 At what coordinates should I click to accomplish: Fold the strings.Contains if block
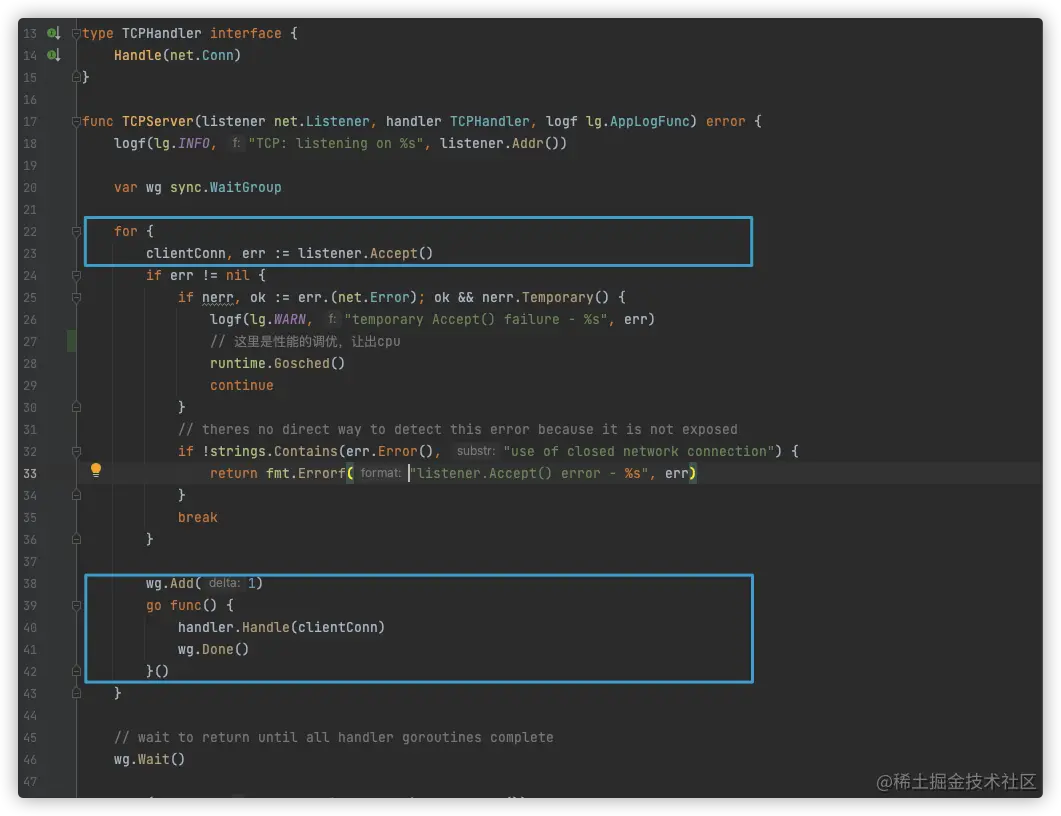click(x=76, y=451)
